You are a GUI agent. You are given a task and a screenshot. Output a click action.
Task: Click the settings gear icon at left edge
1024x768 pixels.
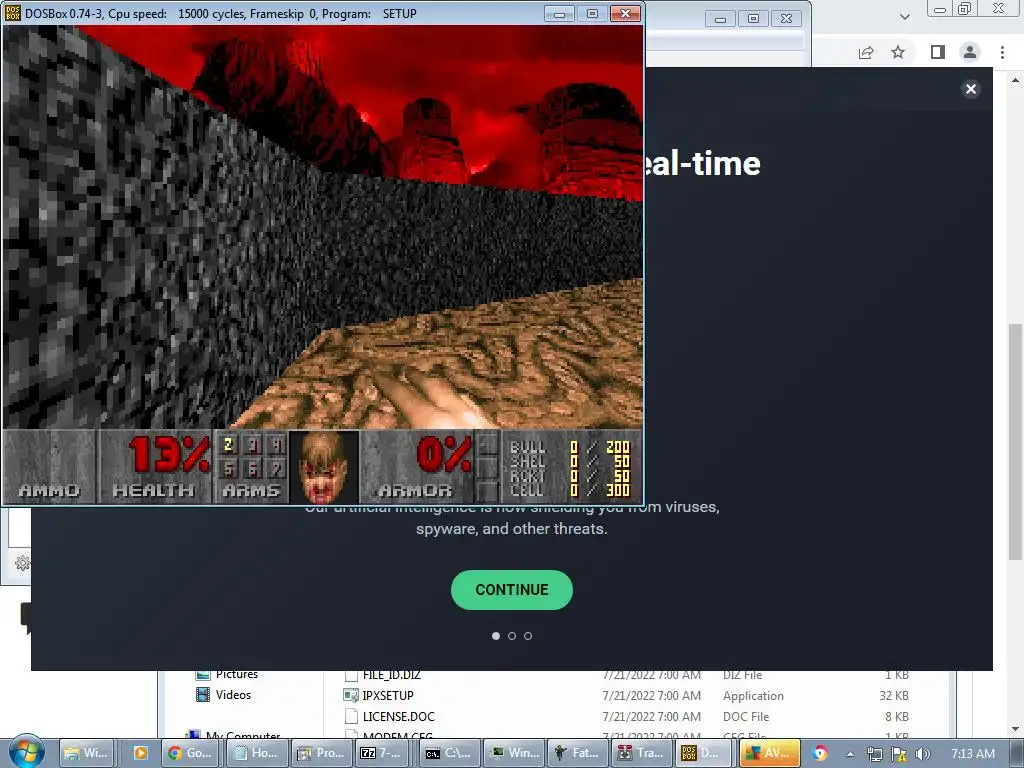click(22, 563)
